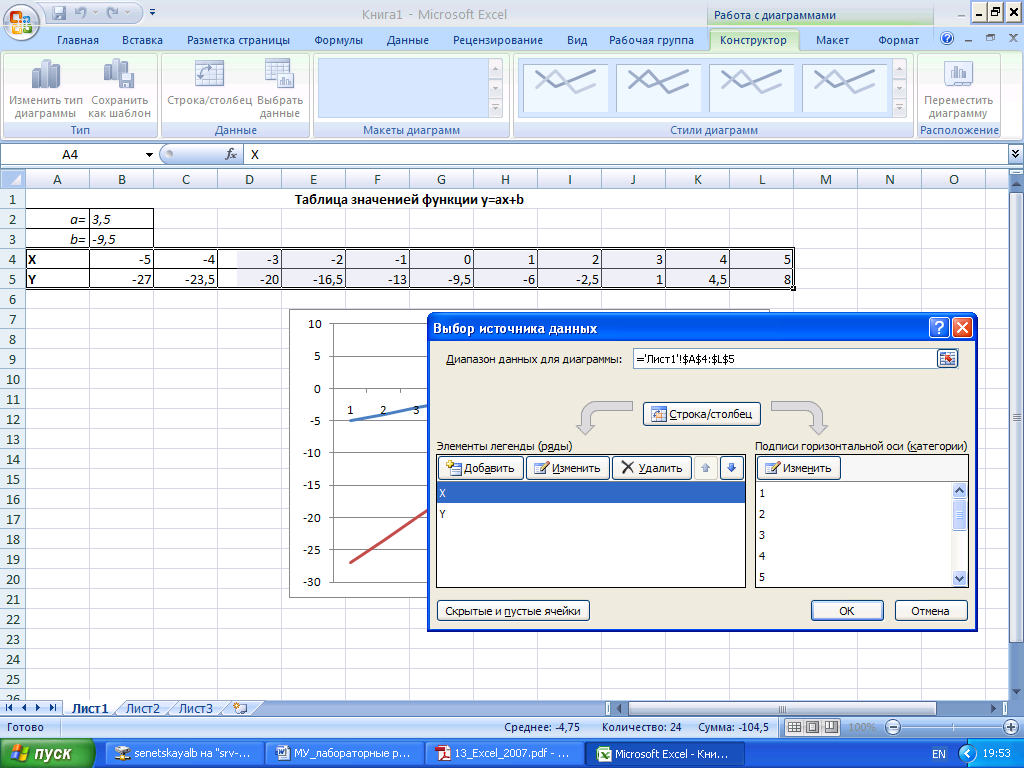Move chart (Переместить диаграмму)

point(958,89)
